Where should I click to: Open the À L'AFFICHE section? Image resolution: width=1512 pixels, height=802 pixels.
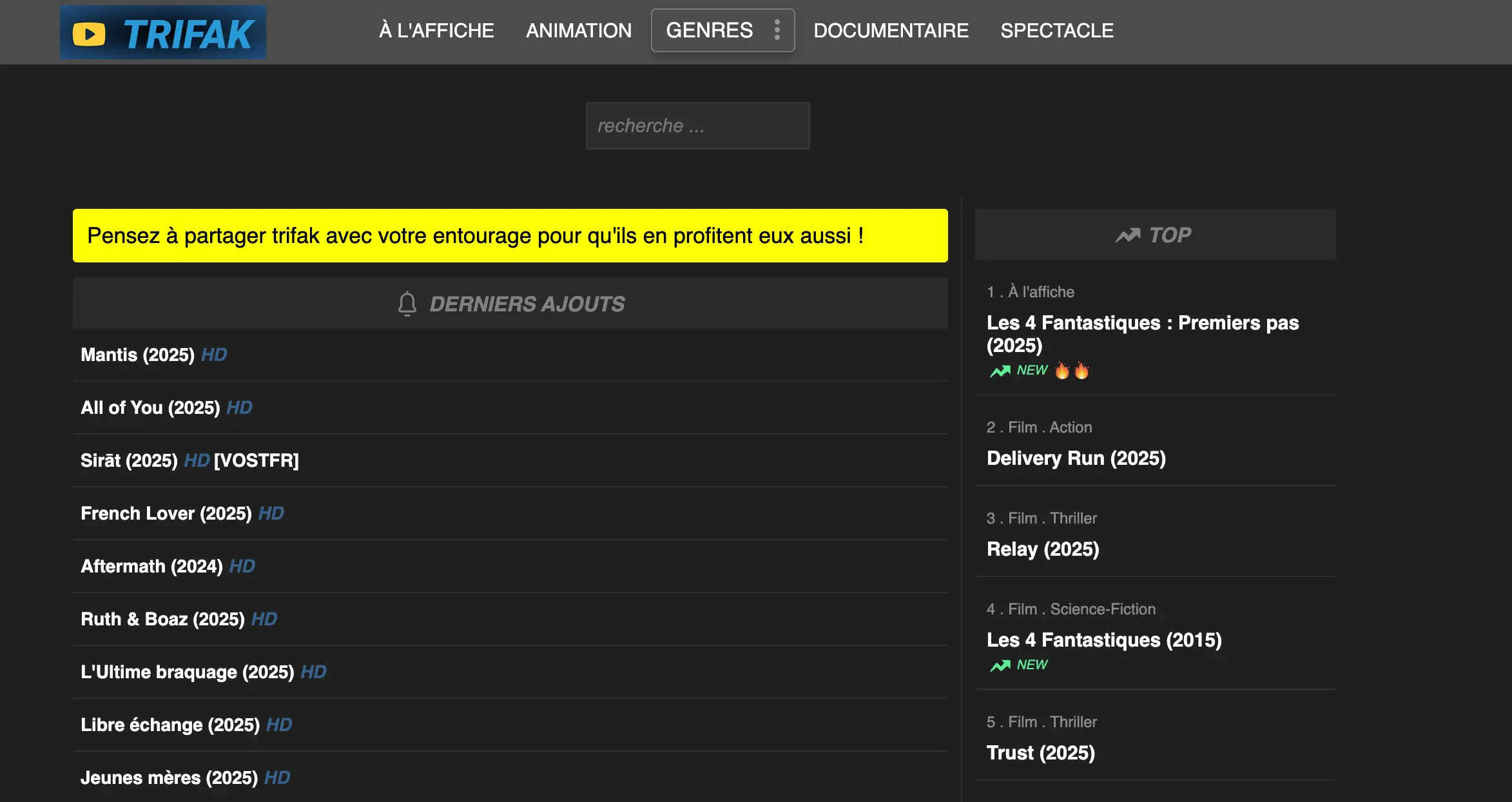coord(436,30)
